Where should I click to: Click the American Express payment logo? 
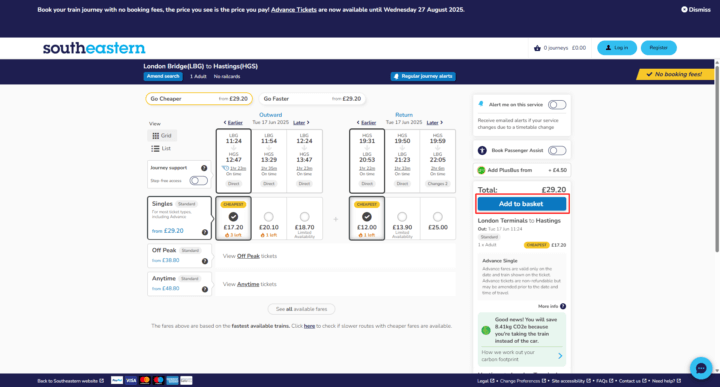coord(172,380)
